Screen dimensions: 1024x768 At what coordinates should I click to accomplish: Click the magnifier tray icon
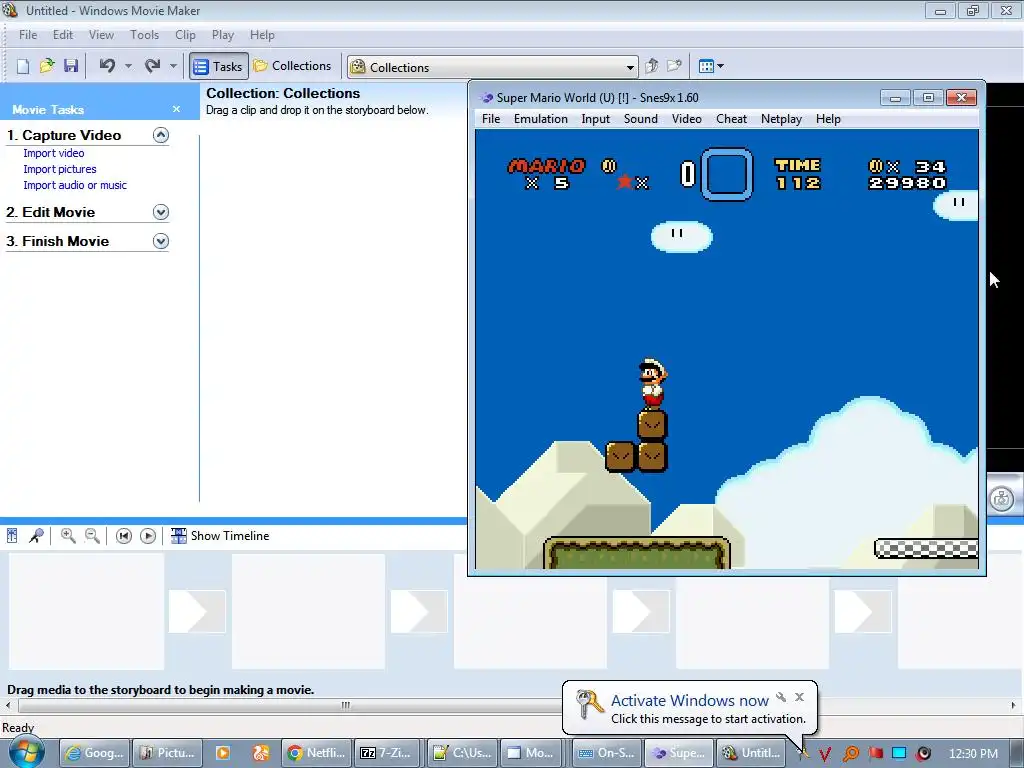point(850,754)
